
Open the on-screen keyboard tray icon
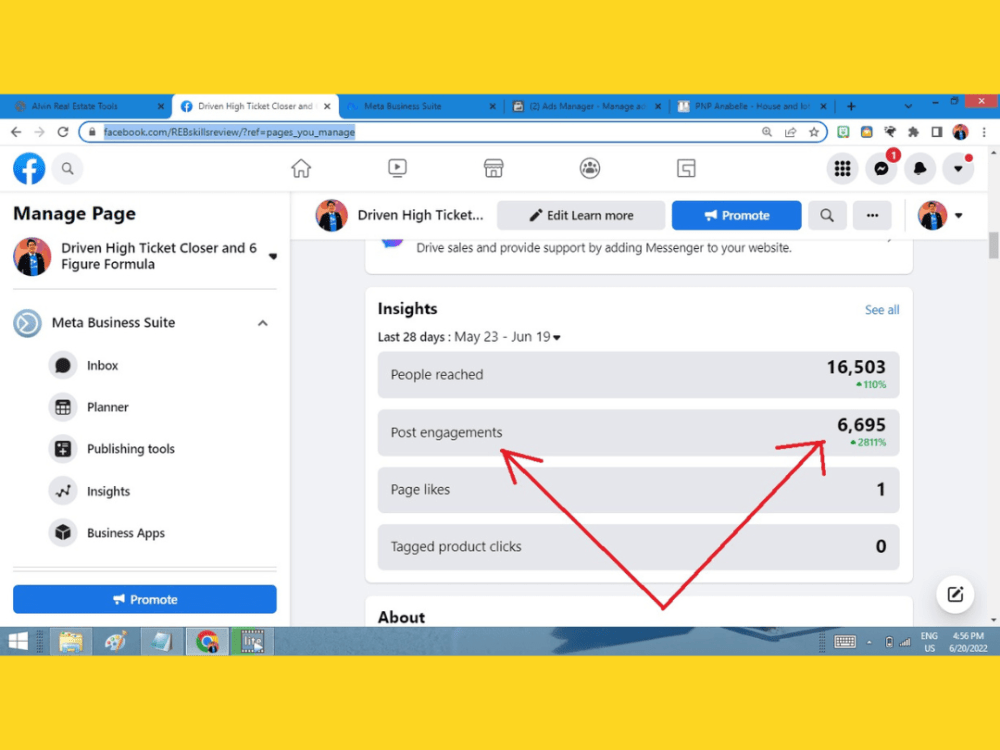click(844, 642)
